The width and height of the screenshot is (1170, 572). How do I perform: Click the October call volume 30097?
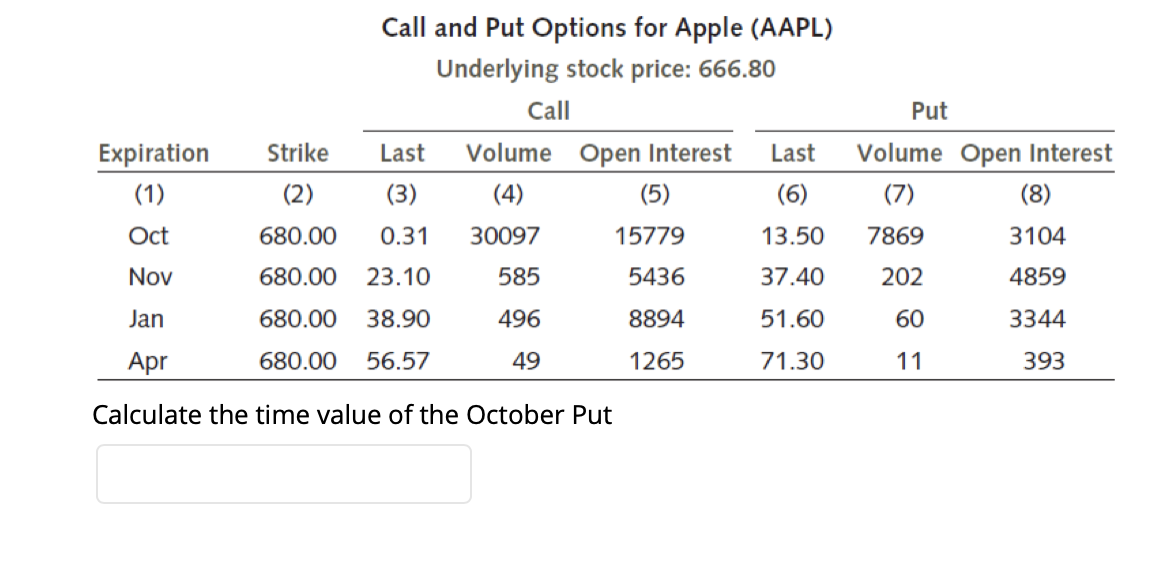coord(504,236)
